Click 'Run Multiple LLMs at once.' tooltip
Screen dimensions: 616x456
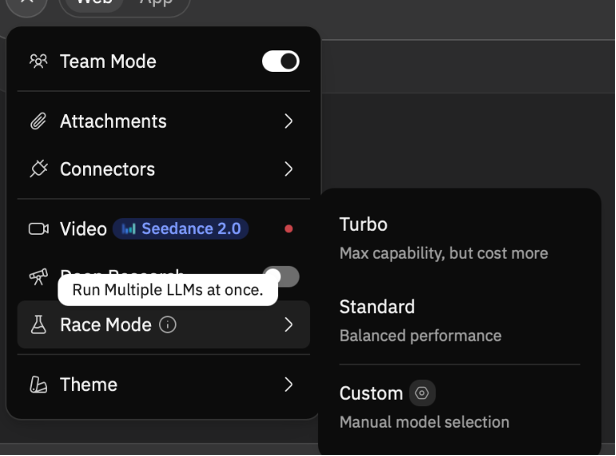tap(168, 290)
